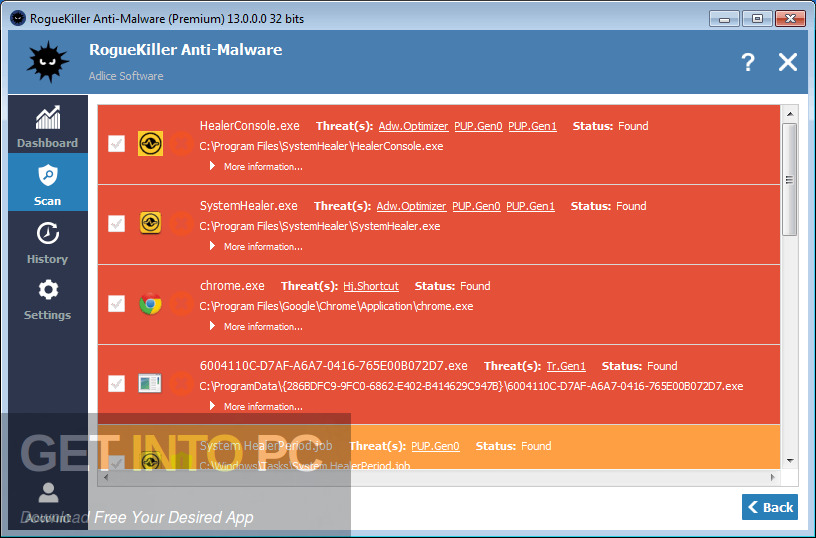Click the file icon of 6004110C-D7AF entry
This screenshot has width=816, height=538.
click(x=150, y=383)
